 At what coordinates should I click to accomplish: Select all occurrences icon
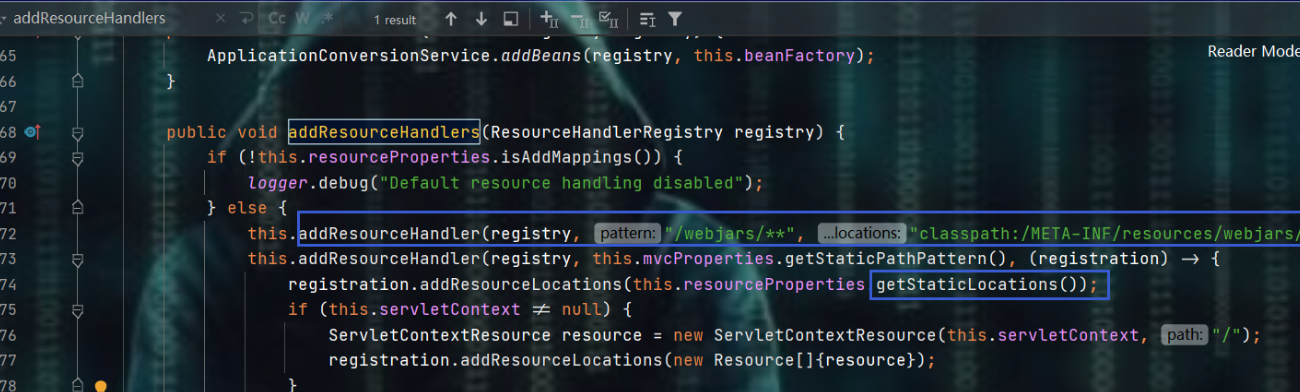607,19
